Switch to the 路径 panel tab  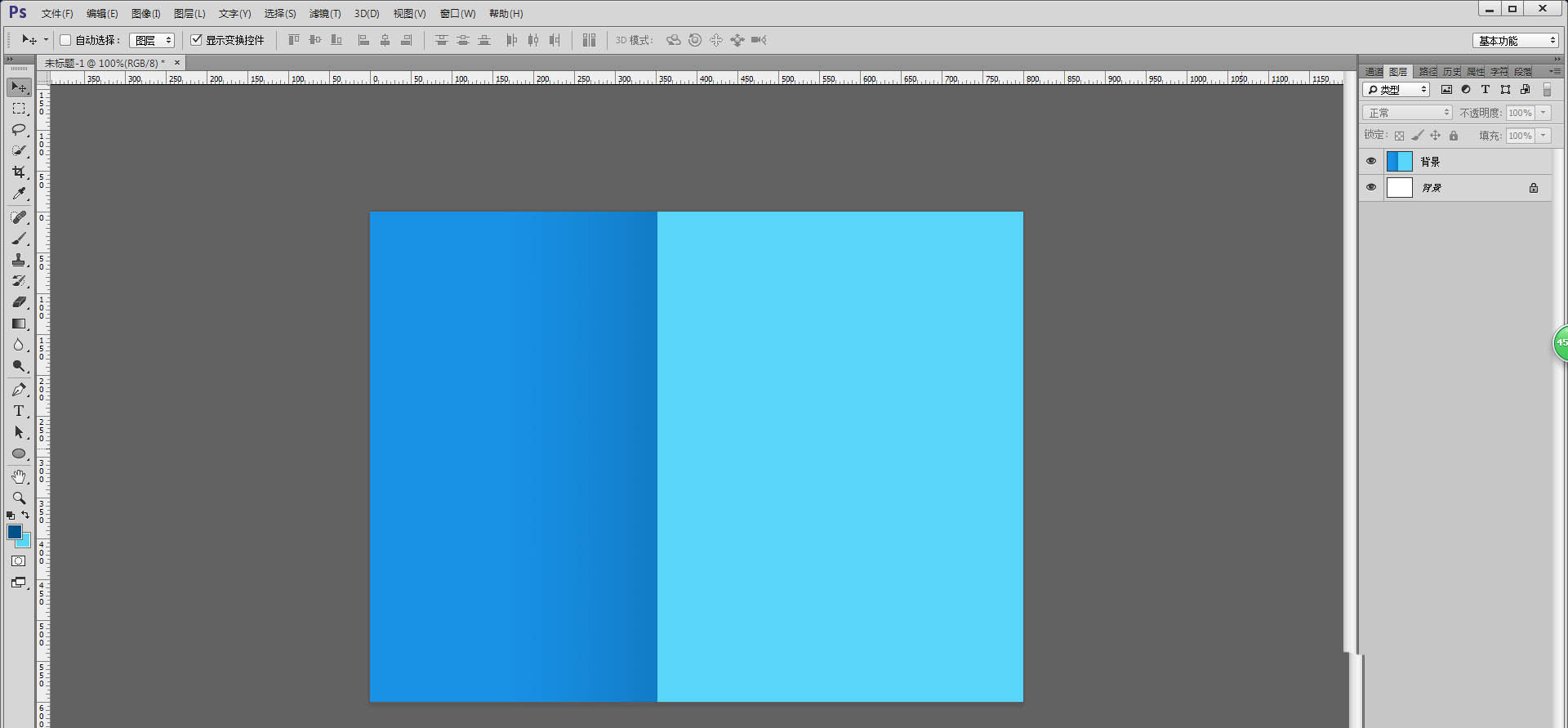pos(1428,72)
